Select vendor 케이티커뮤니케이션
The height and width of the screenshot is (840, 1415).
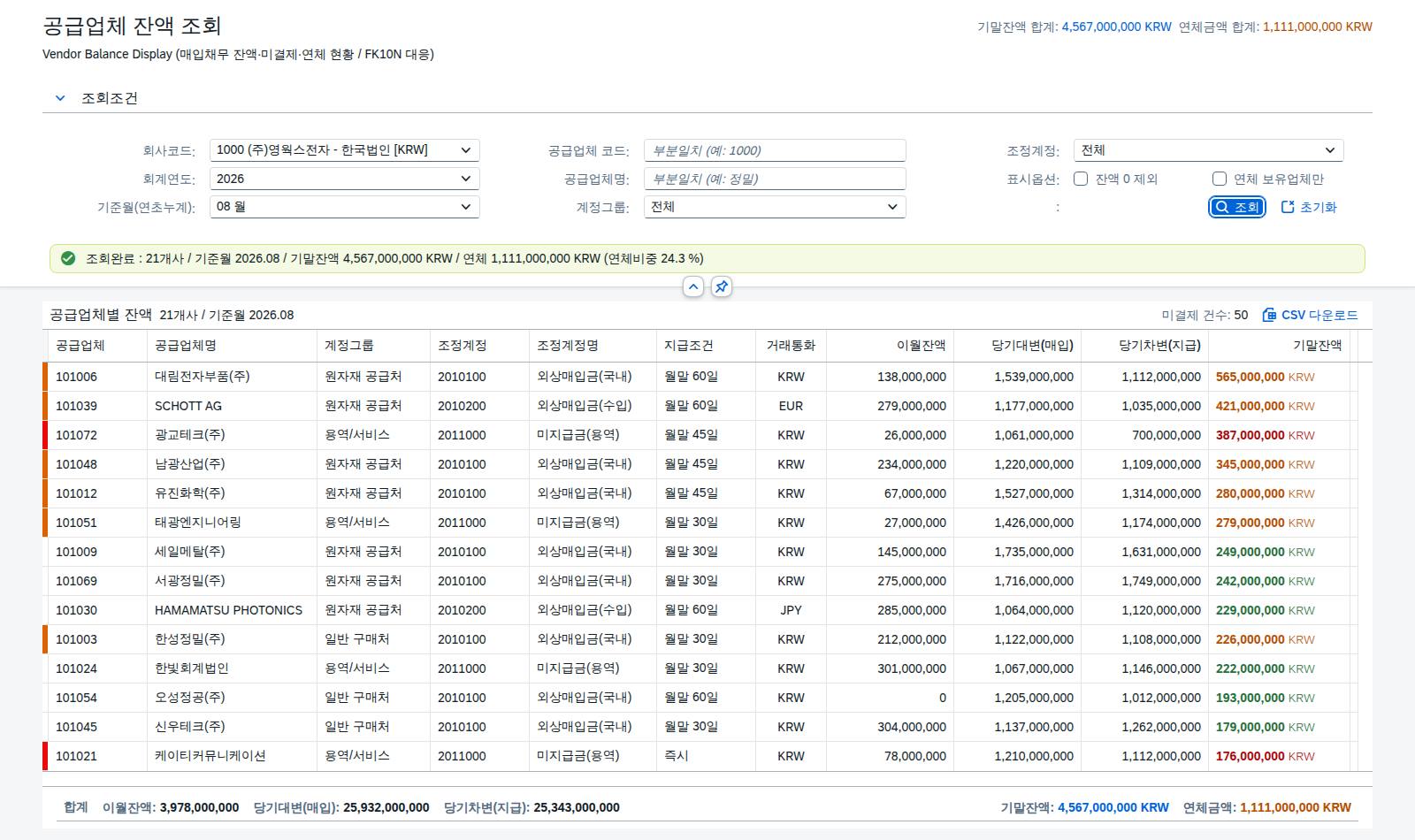[x=210, y=756]
